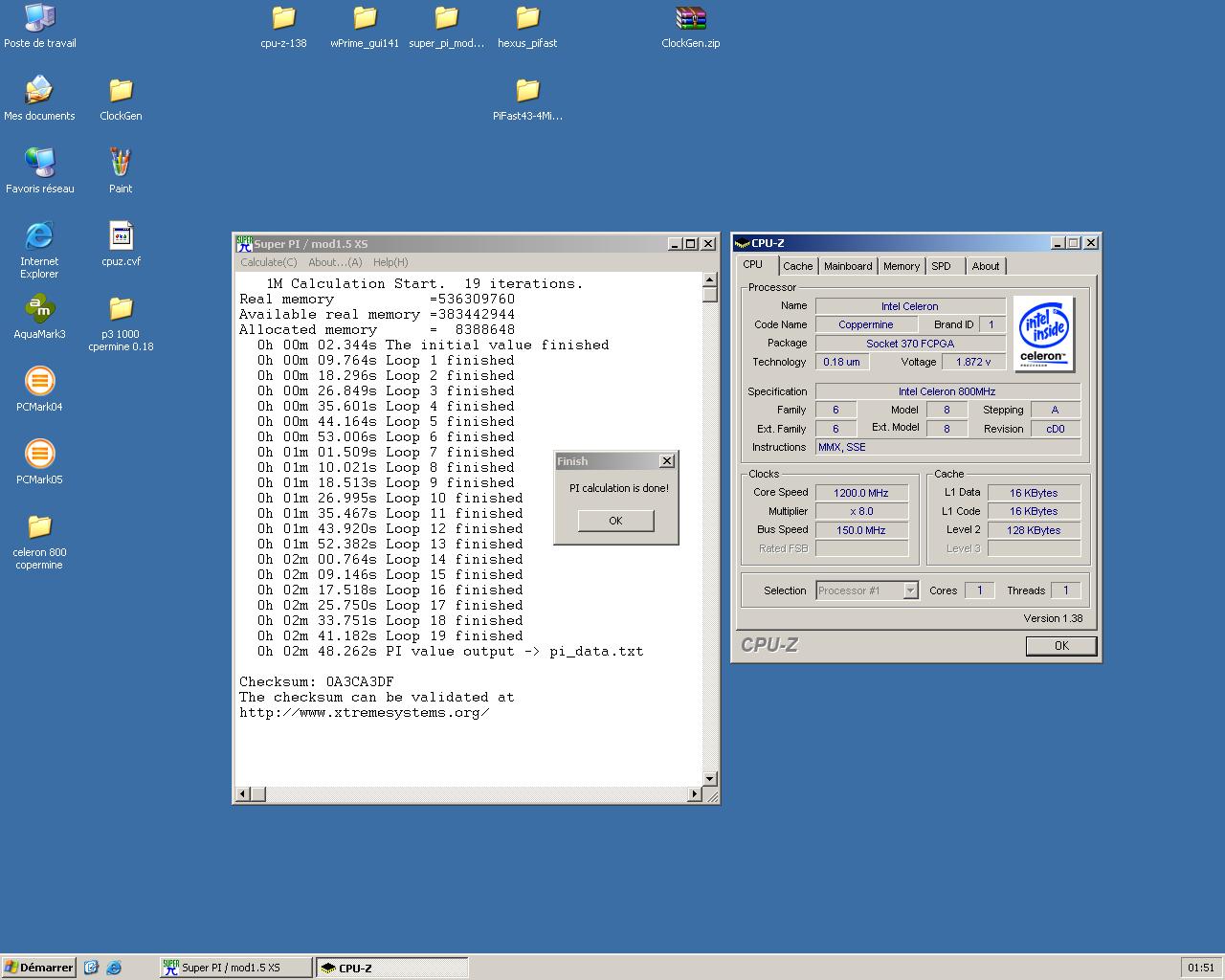Select super_pi_mod folder
Screen dimensions: 1225x980
coord(446,26)
